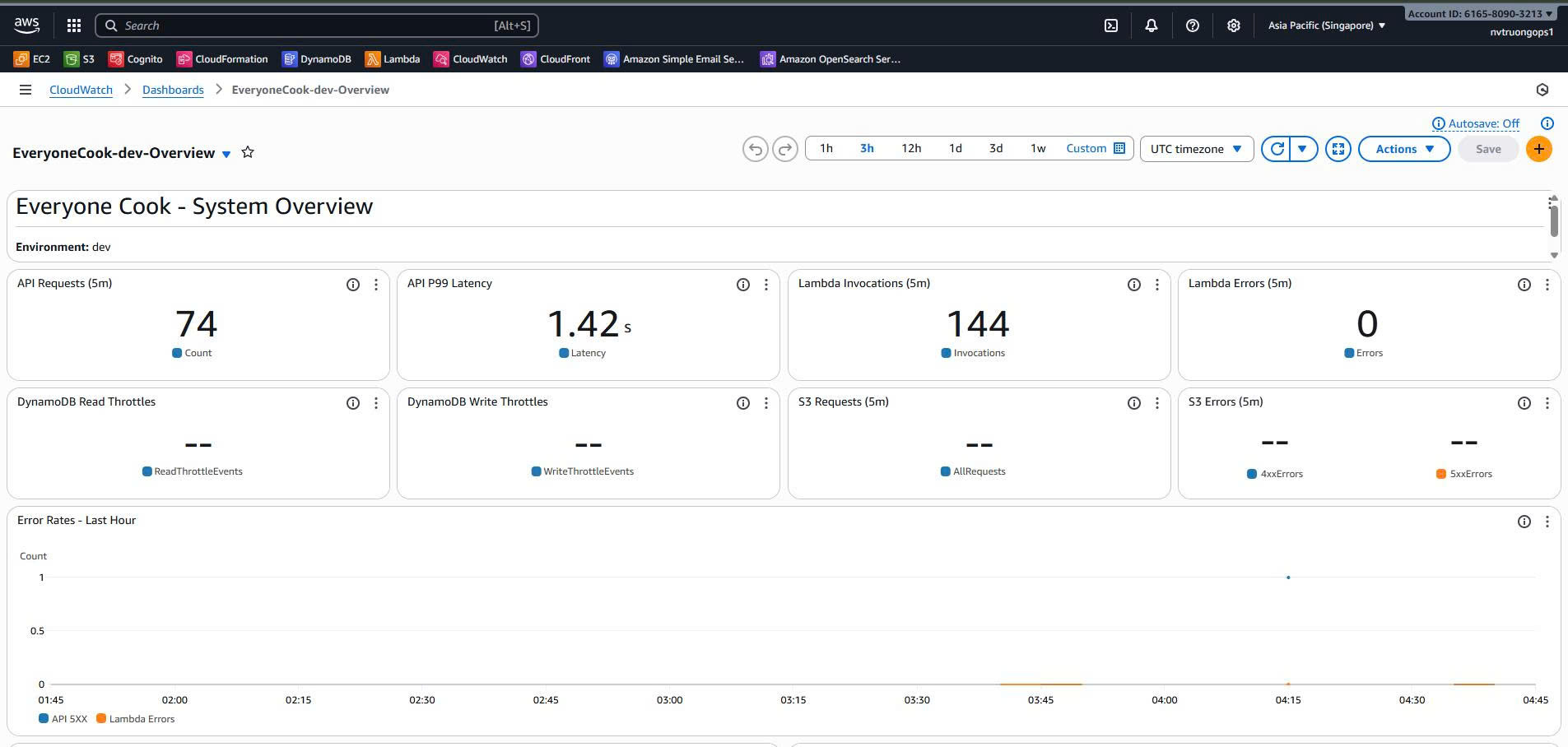The height and width of the screenshot is (747, 1568).
Task: Open the Amazon OpenSearch Service shortcut
Action: [831, 59]
